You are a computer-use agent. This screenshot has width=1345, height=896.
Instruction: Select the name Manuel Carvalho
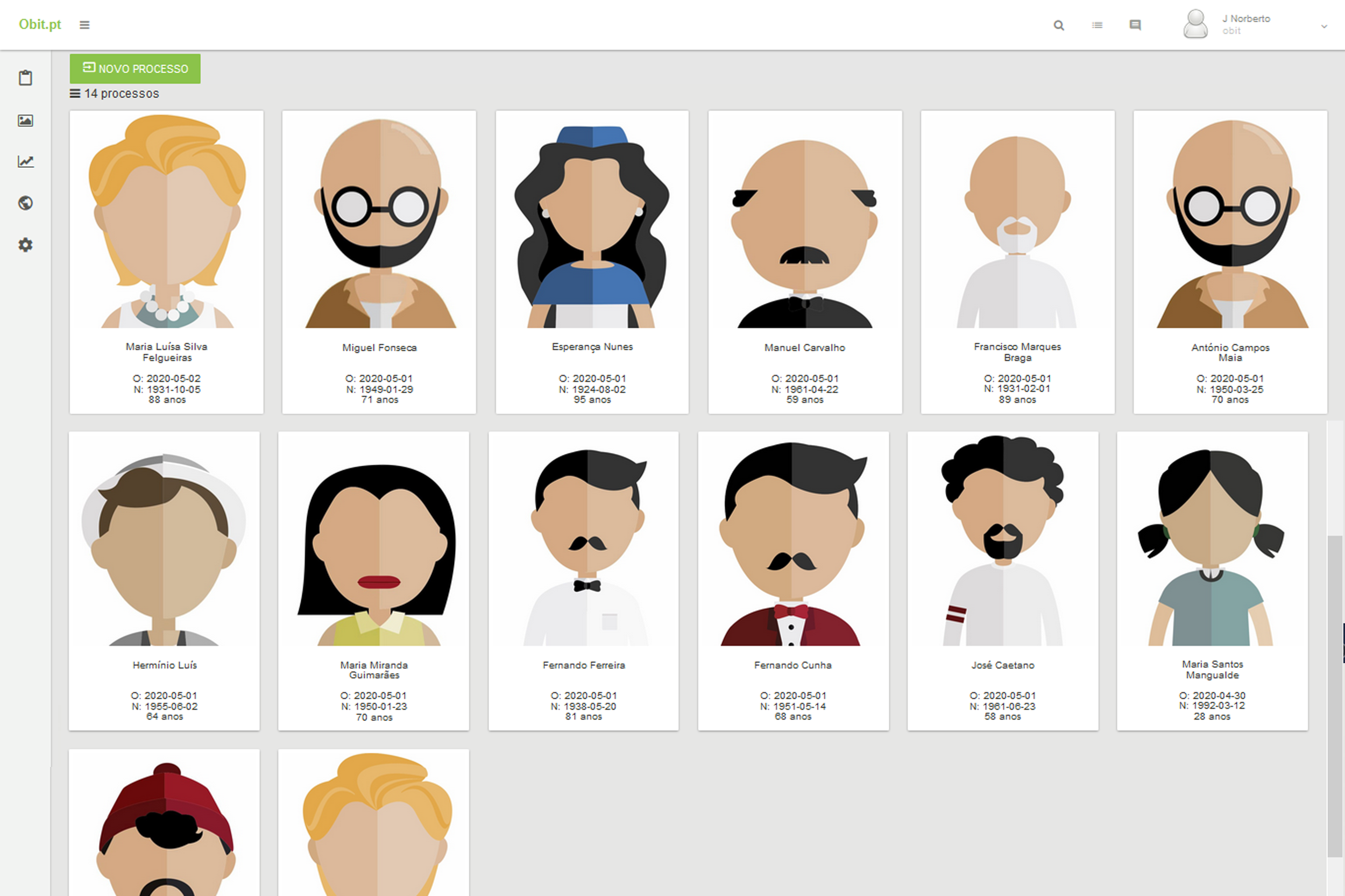[x=805, y=347]
